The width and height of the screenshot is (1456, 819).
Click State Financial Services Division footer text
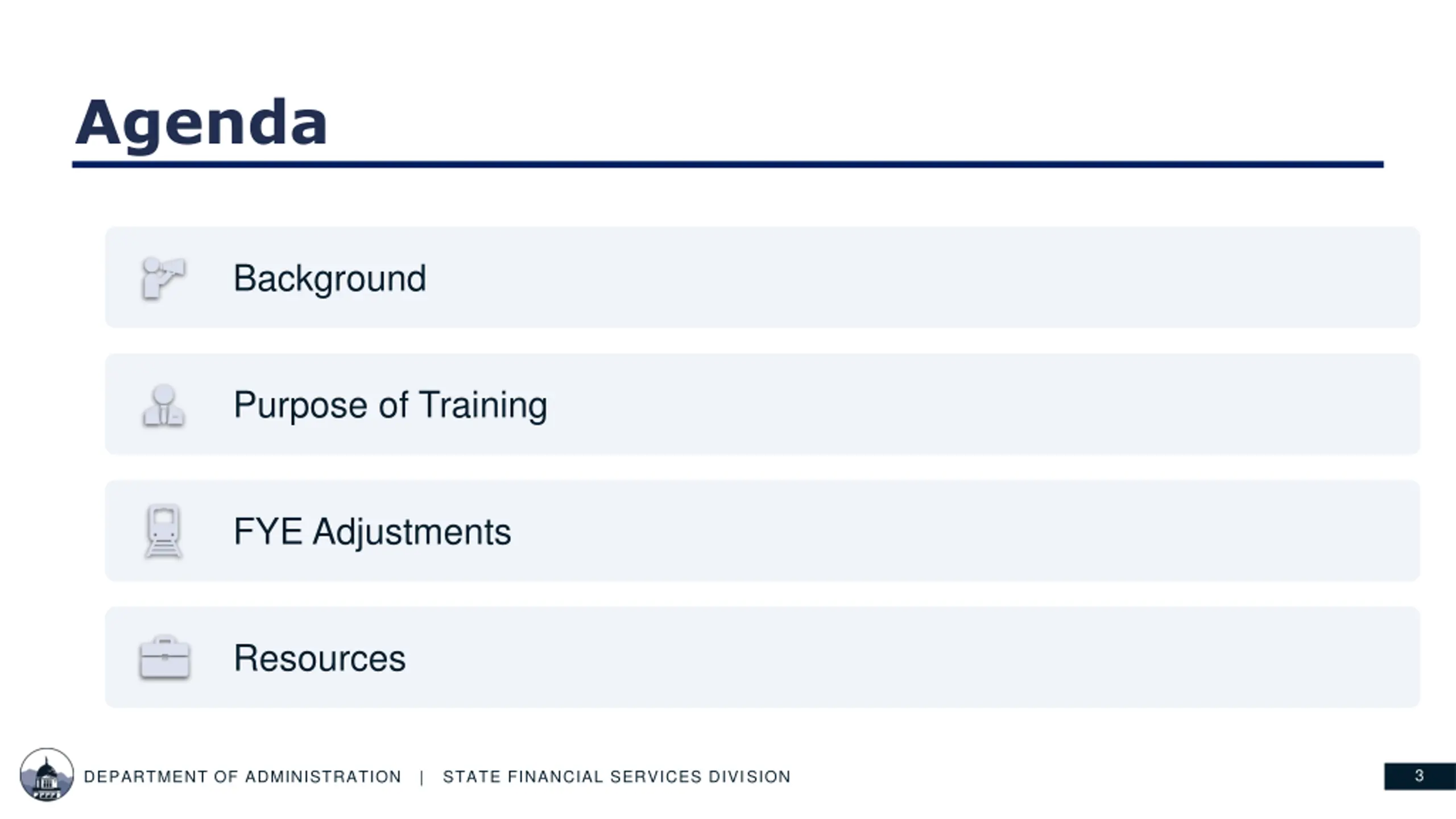pos(617,777)
